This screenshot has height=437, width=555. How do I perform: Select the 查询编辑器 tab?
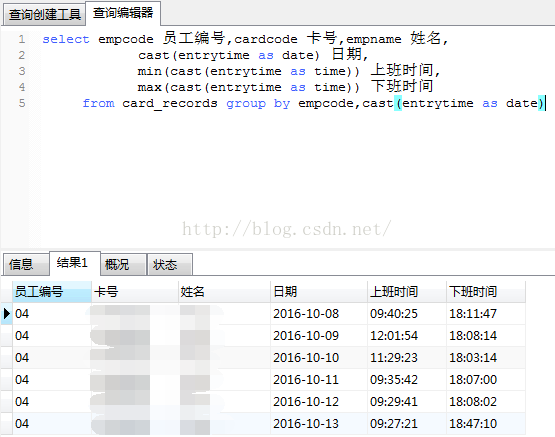tap(123, 13)
